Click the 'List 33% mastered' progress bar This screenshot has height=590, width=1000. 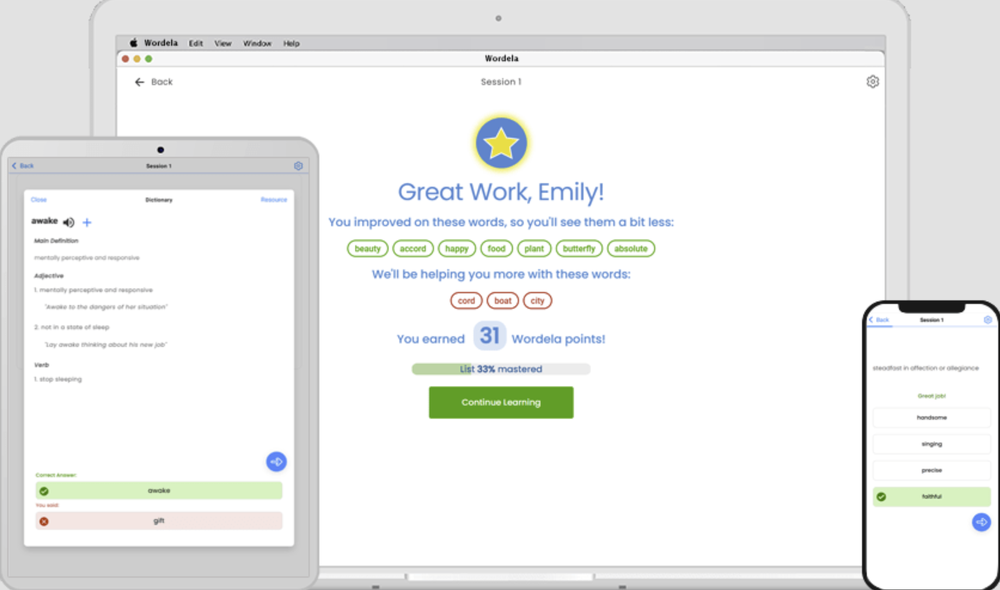[x=500, y=368]
